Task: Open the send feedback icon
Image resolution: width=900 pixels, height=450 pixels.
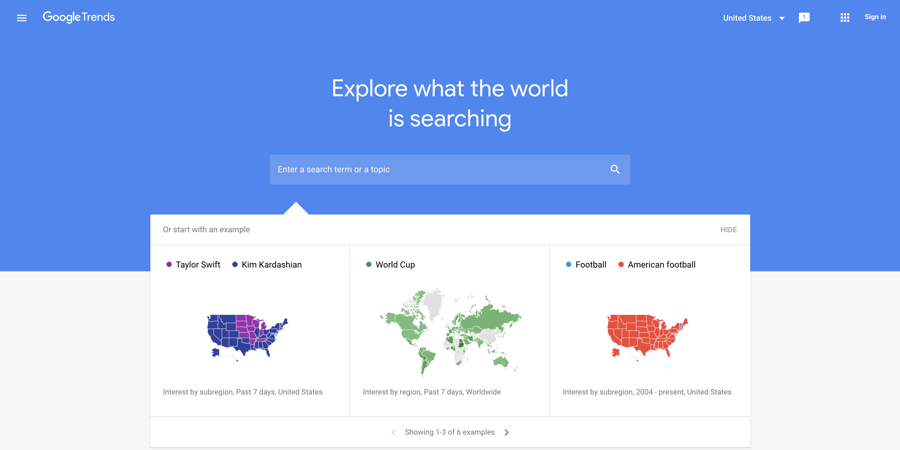Action: pyautogui.click(x=804, y=18)
